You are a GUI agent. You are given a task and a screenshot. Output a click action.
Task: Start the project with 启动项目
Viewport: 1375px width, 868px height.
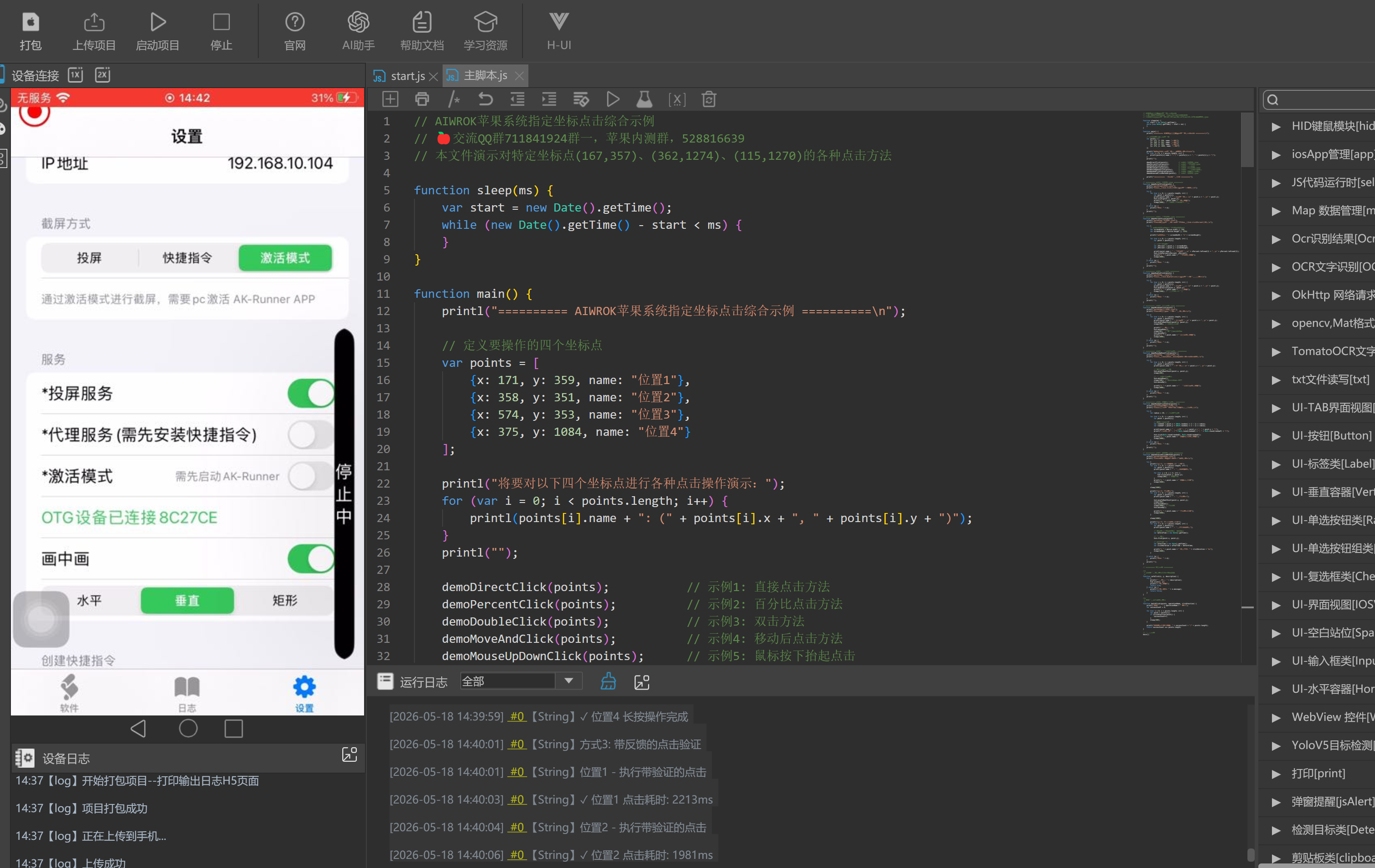click(158, 31)
